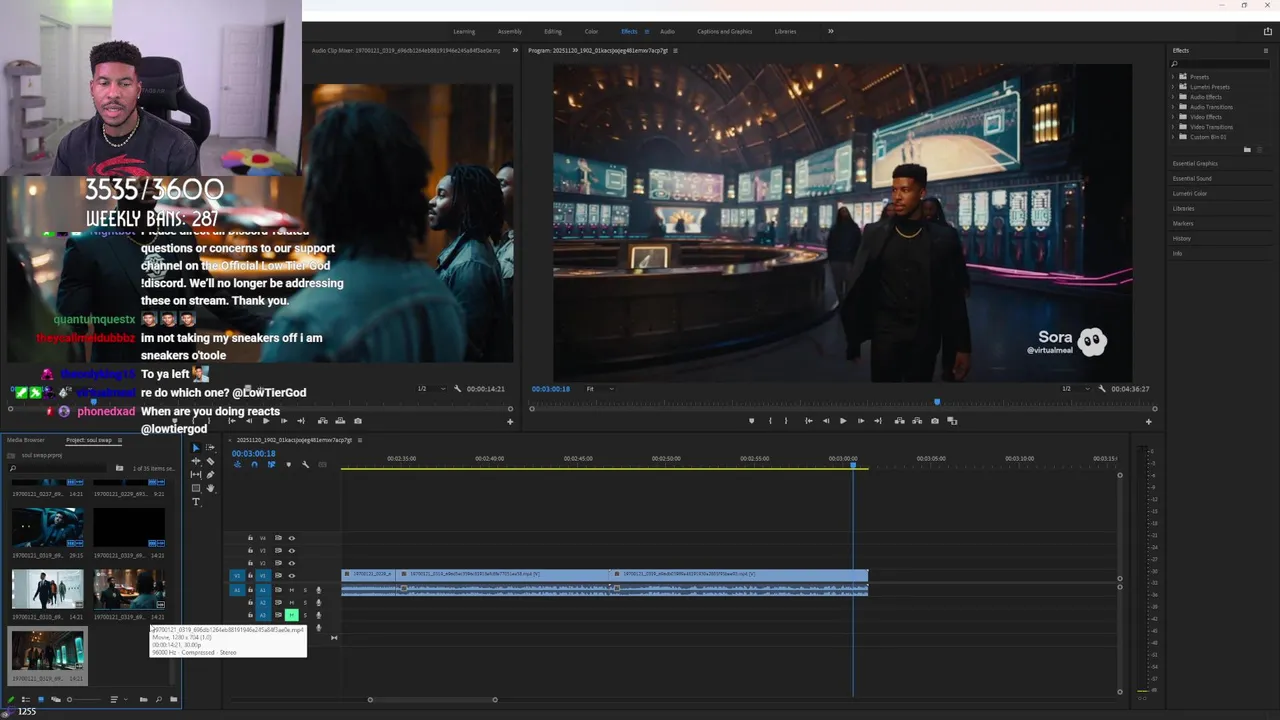Hide video track V4 eye
Image resolution: width=1280 pixels, height=720 pixels.
coord(292,538)
